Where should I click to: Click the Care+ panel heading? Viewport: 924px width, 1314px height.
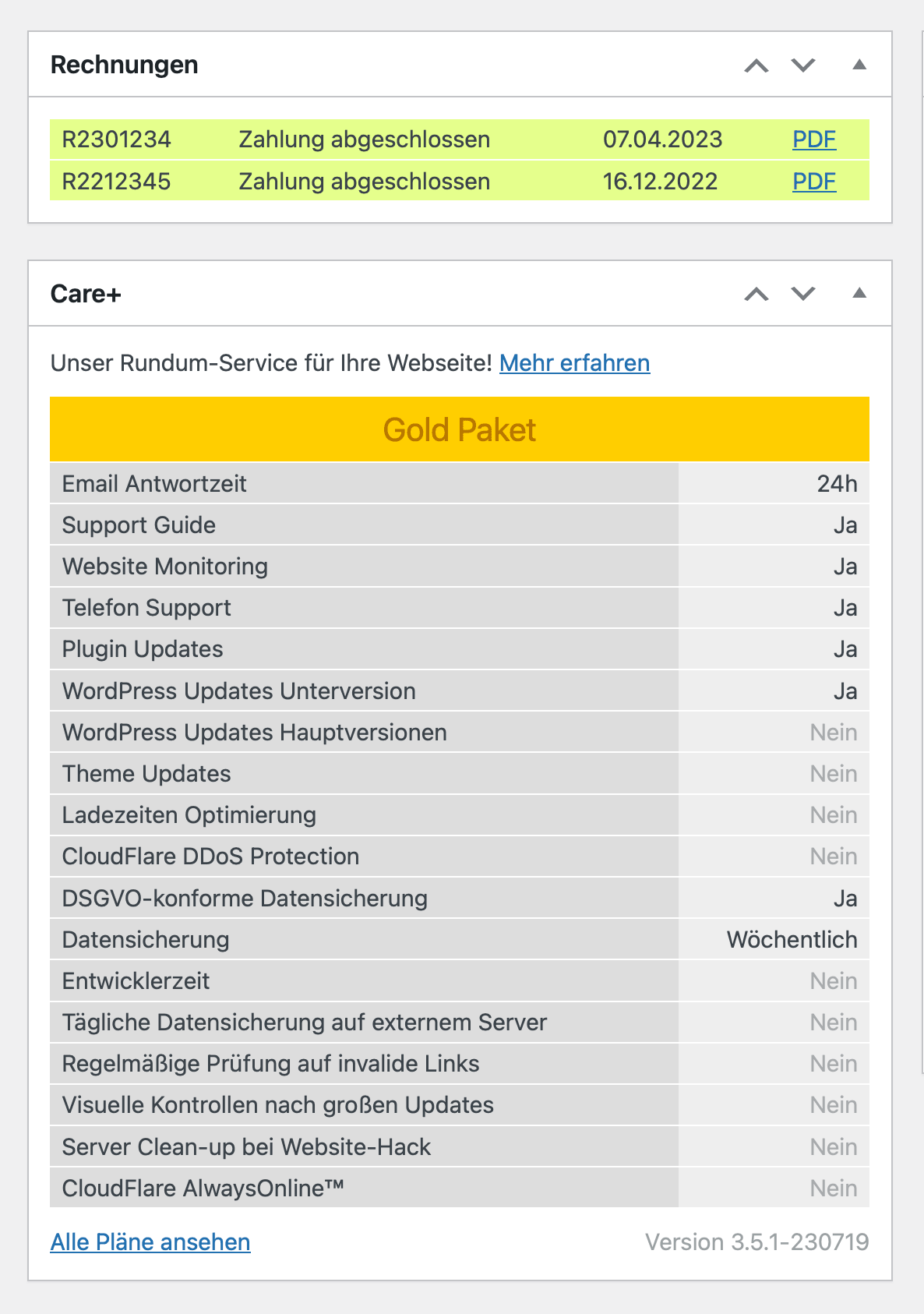pos(86,294)
